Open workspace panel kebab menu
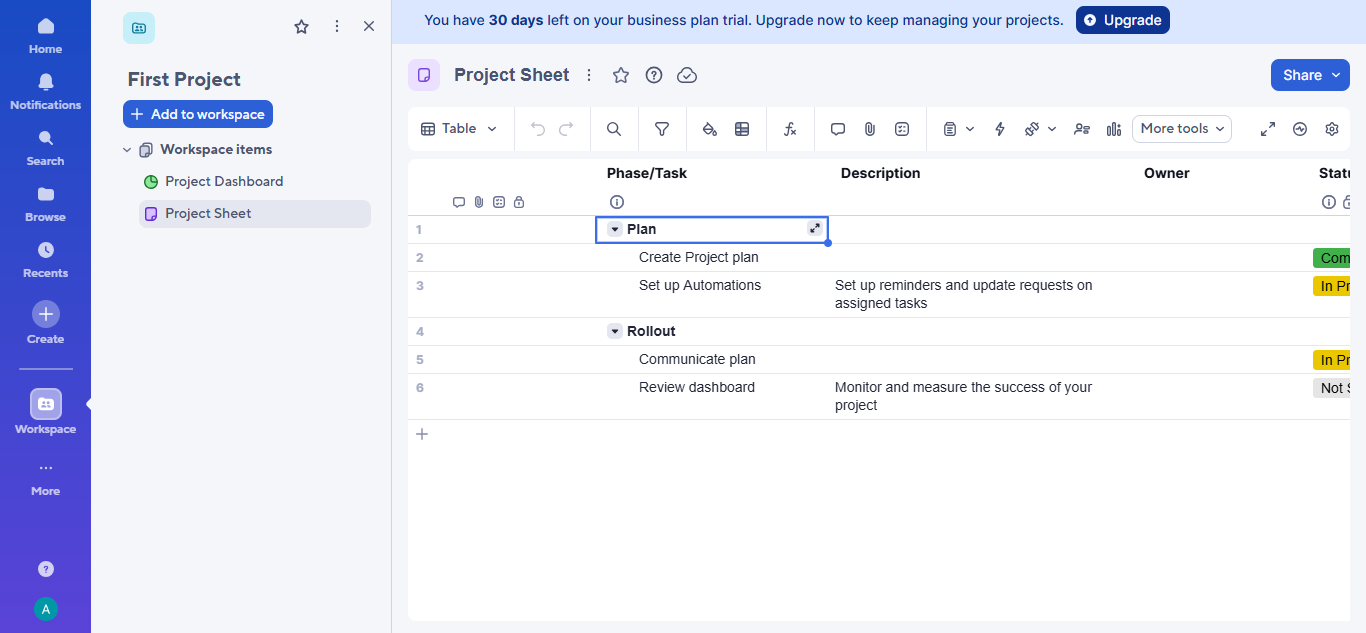1366x633 pixels. click(x=337, y=27)
